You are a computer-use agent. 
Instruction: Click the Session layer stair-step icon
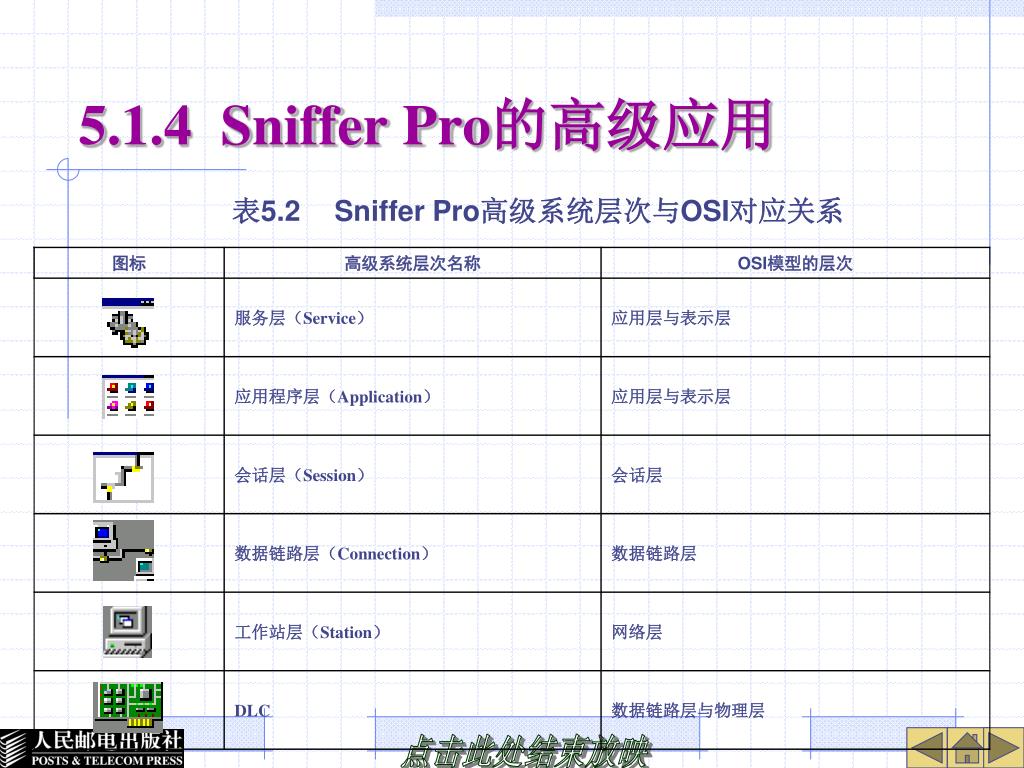coord(123,477)
